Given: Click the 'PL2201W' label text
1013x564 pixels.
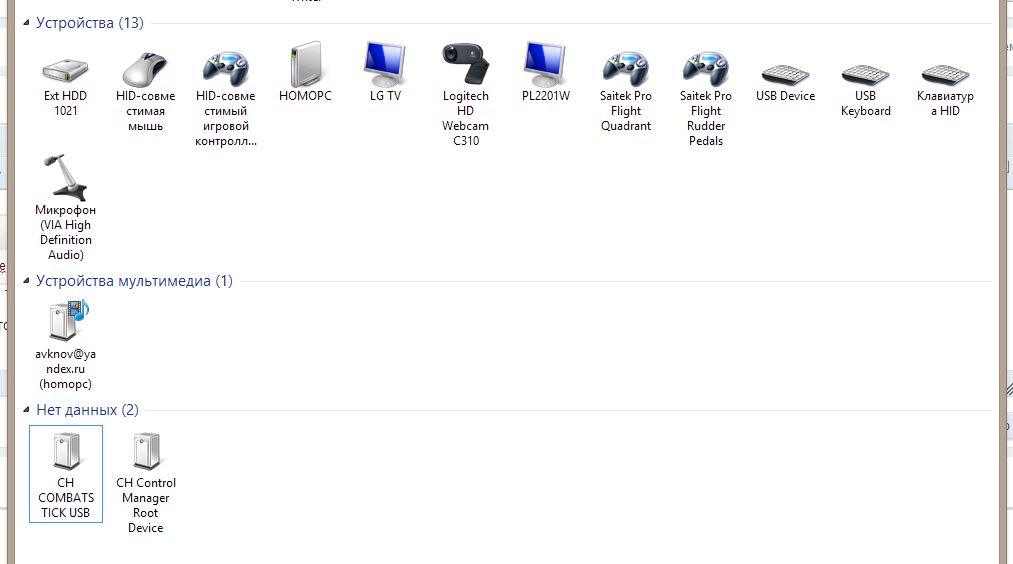Looking at the screenshot, I should (546, 96).
